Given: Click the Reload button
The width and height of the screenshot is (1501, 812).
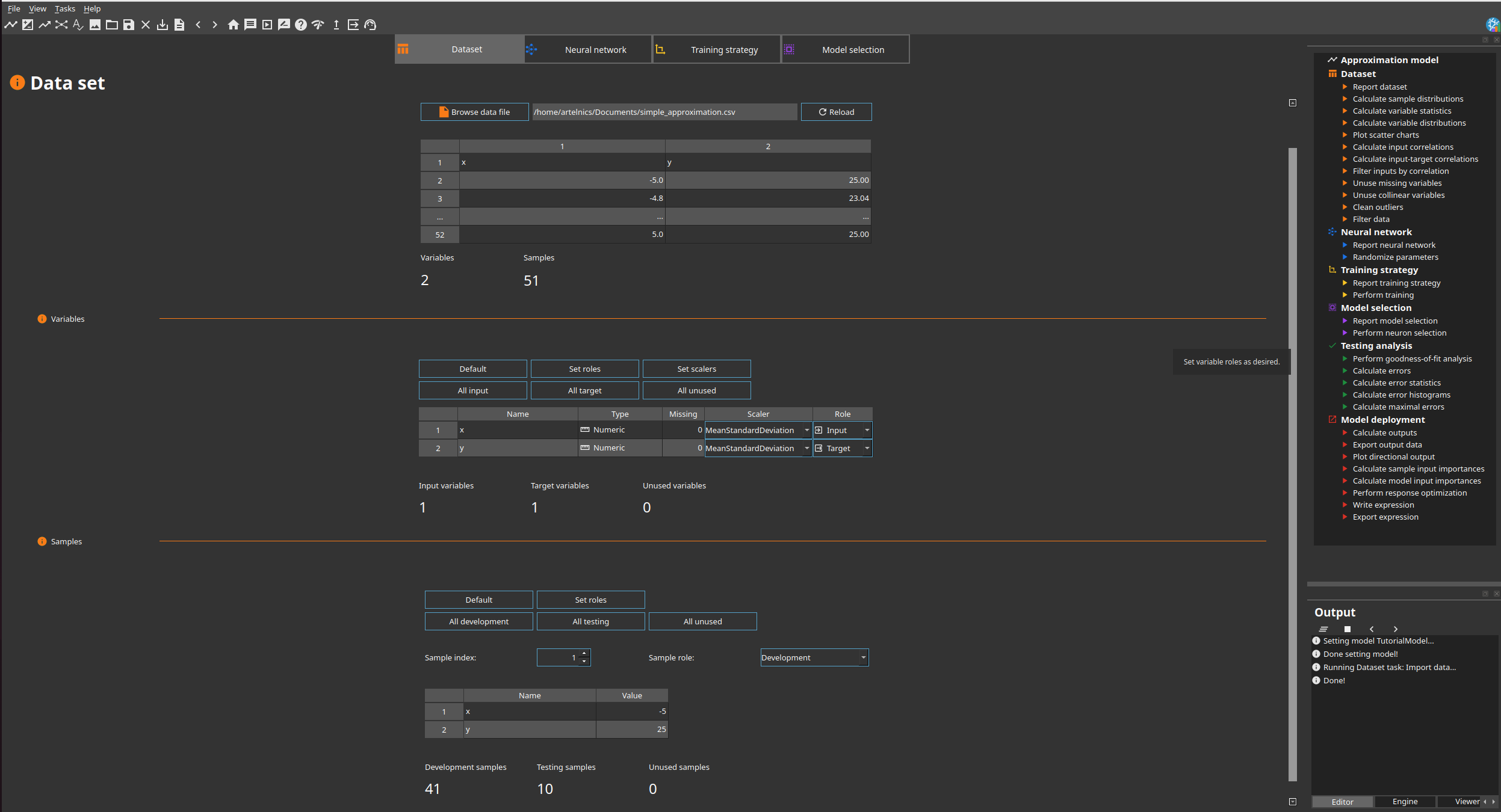Looking at the screenshot, I should pyautogui.click(x=836, y=112).
